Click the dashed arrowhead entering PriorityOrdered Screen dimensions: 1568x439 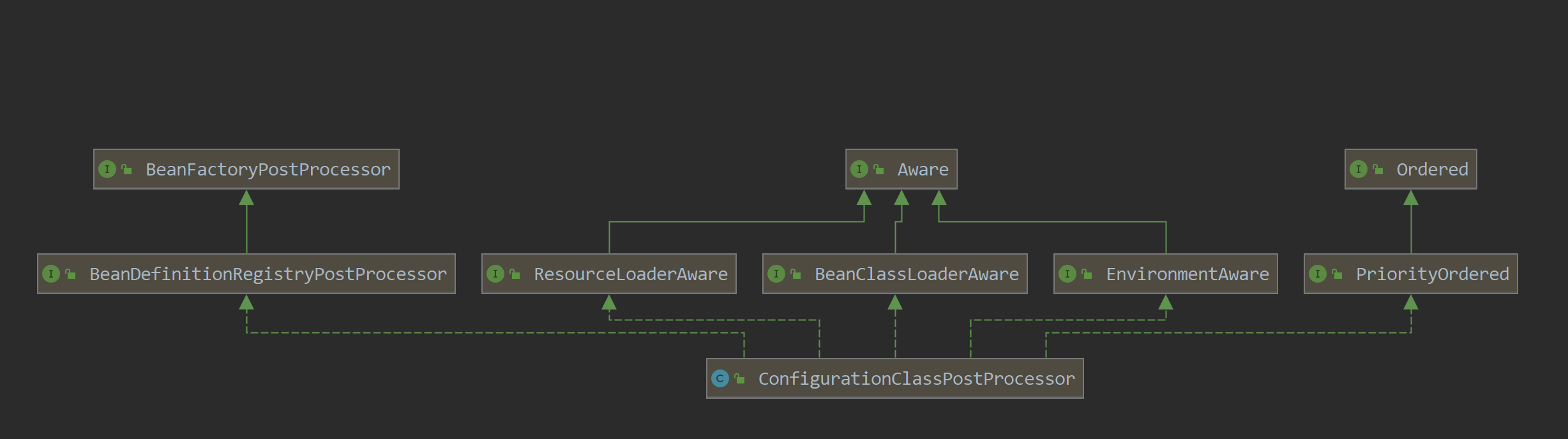(1411, 303)
